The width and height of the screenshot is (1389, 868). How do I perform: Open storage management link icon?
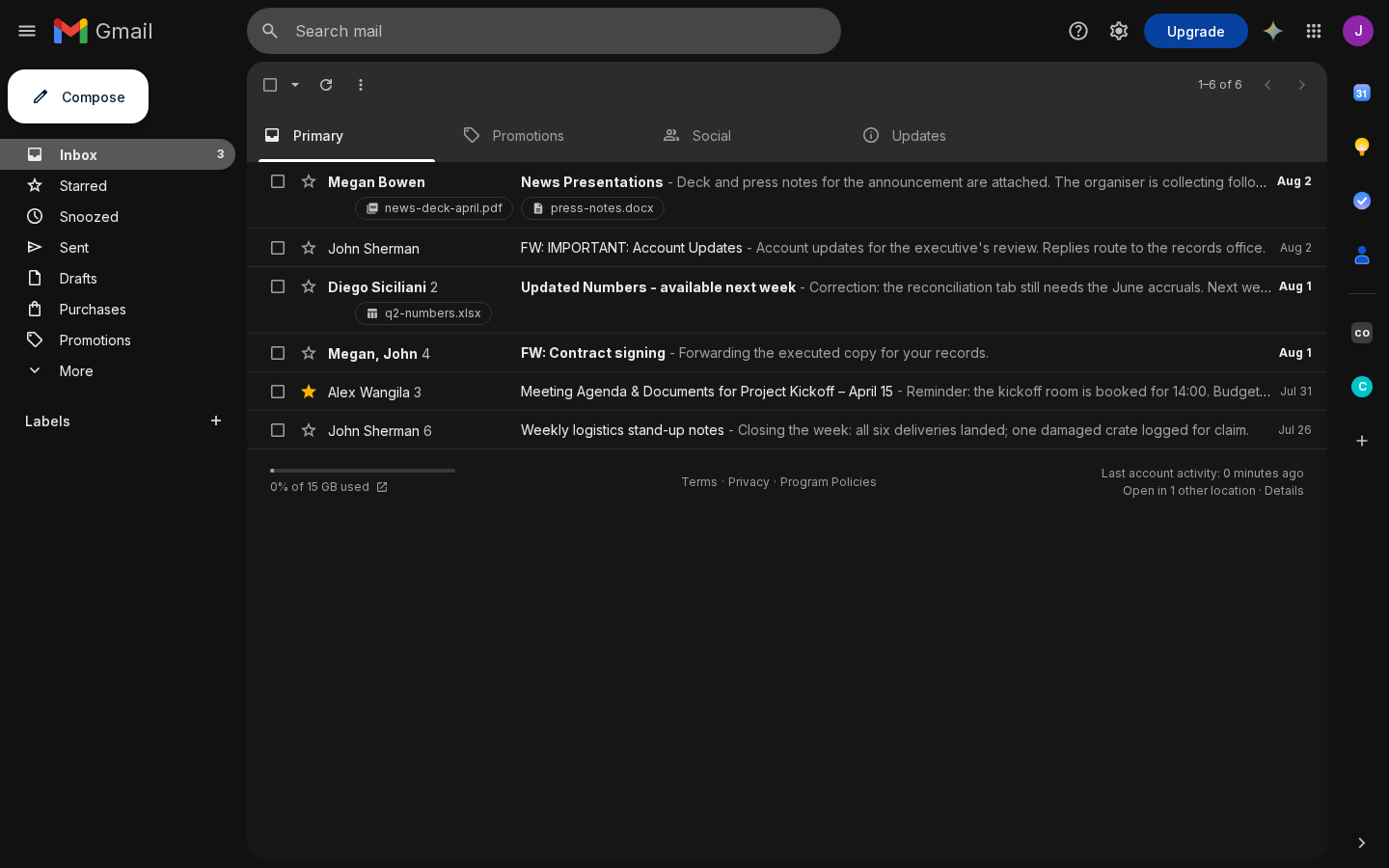click(x=382, y=487)
